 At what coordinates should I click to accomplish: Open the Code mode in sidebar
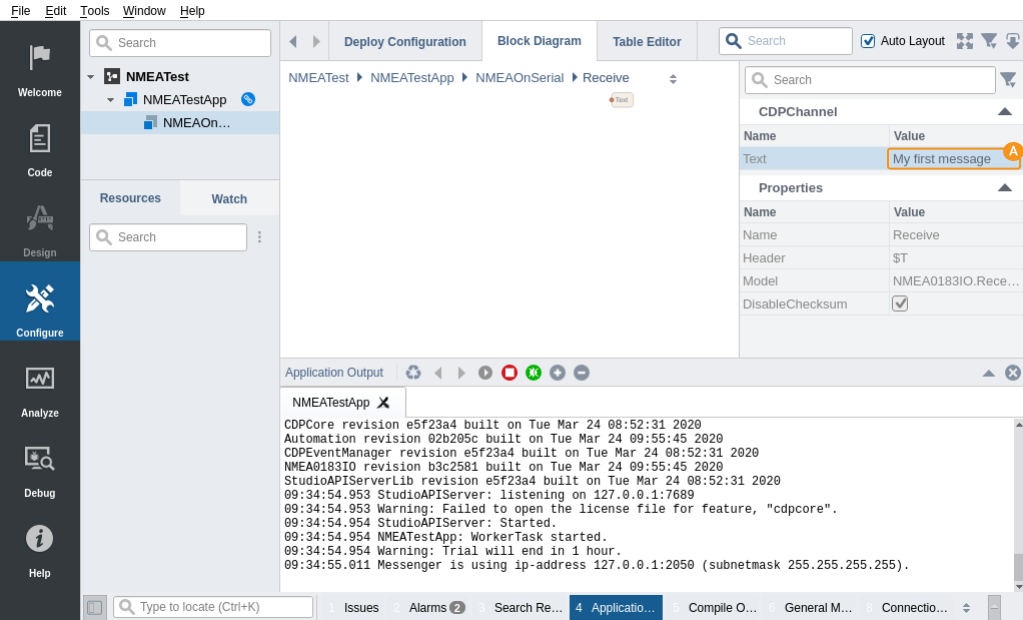(x=40, y=150)
